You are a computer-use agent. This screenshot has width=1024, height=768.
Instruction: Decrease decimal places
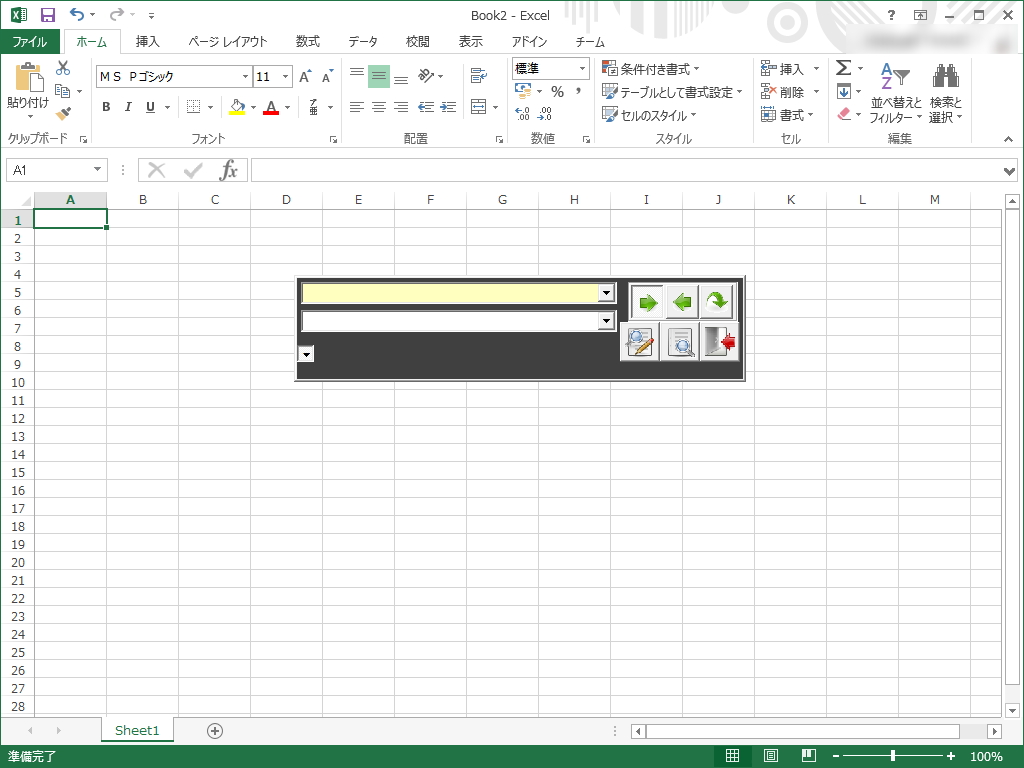pyautogui.click(x=545, y=114)
